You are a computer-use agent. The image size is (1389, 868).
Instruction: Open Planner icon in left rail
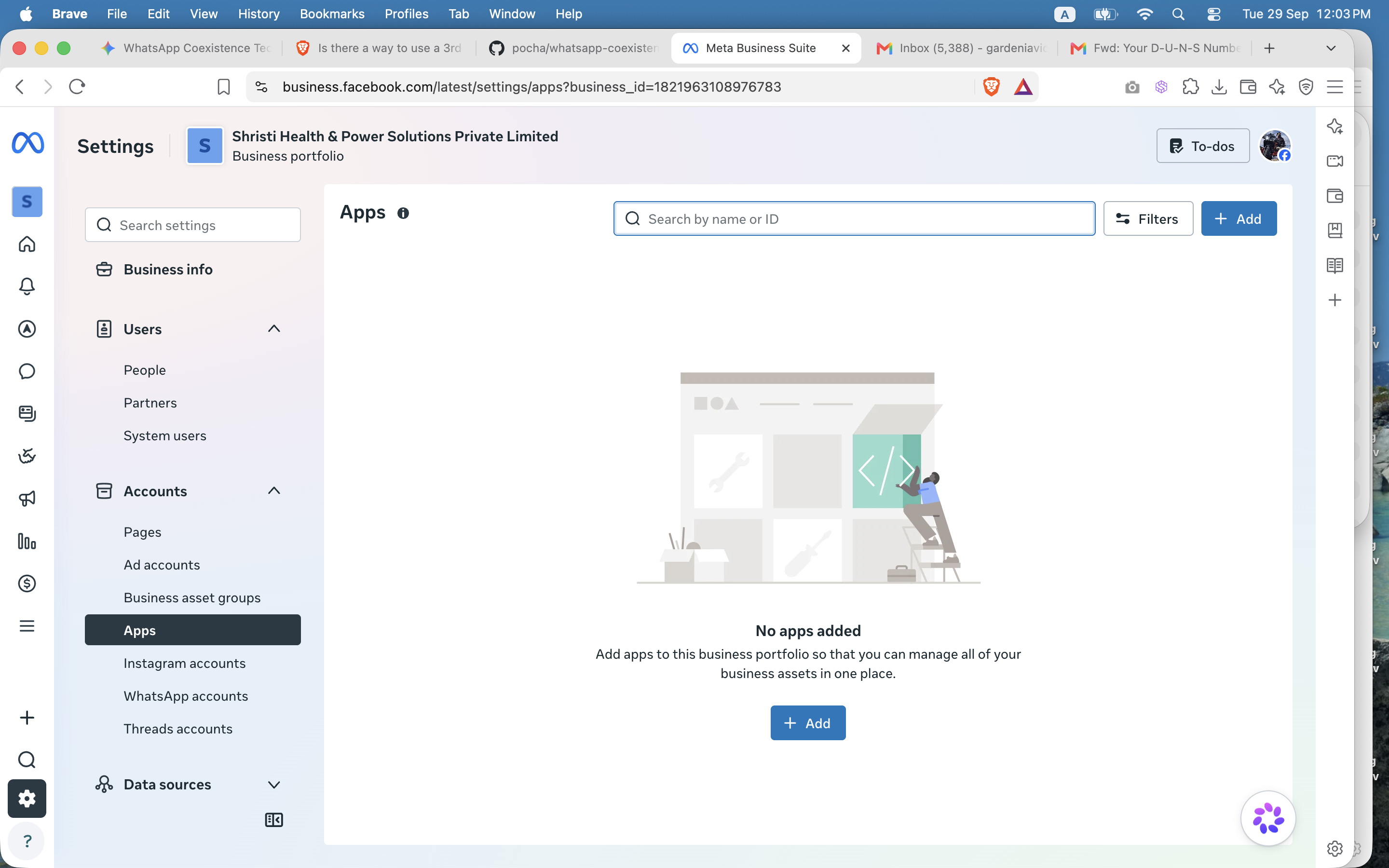pos(27,456)
